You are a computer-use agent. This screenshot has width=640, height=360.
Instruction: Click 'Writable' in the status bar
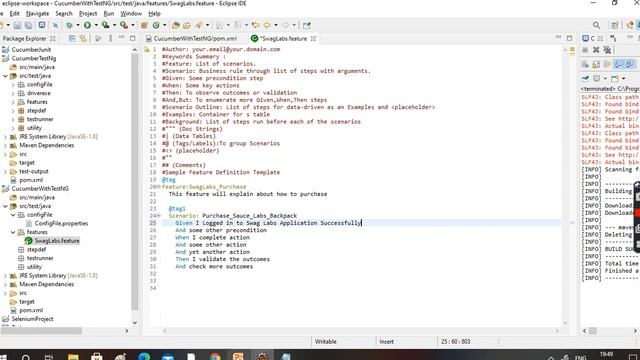click(x=325, y=342)
